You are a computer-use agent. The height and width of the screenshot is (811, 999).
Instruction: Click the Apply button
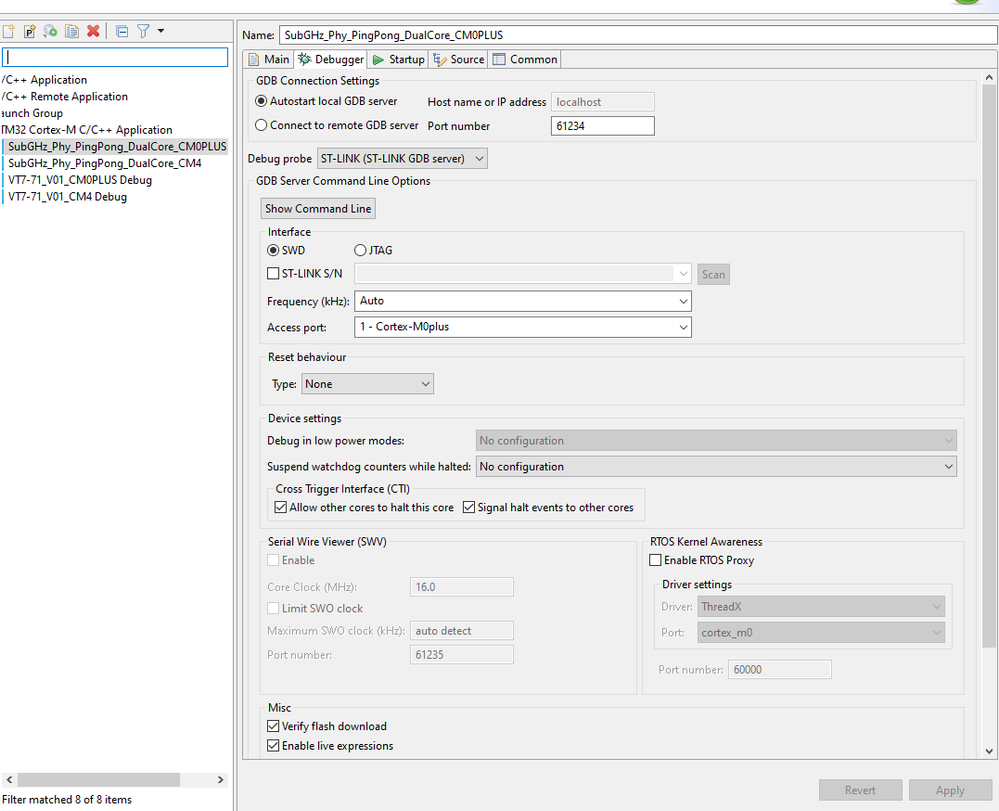[950, 791]
